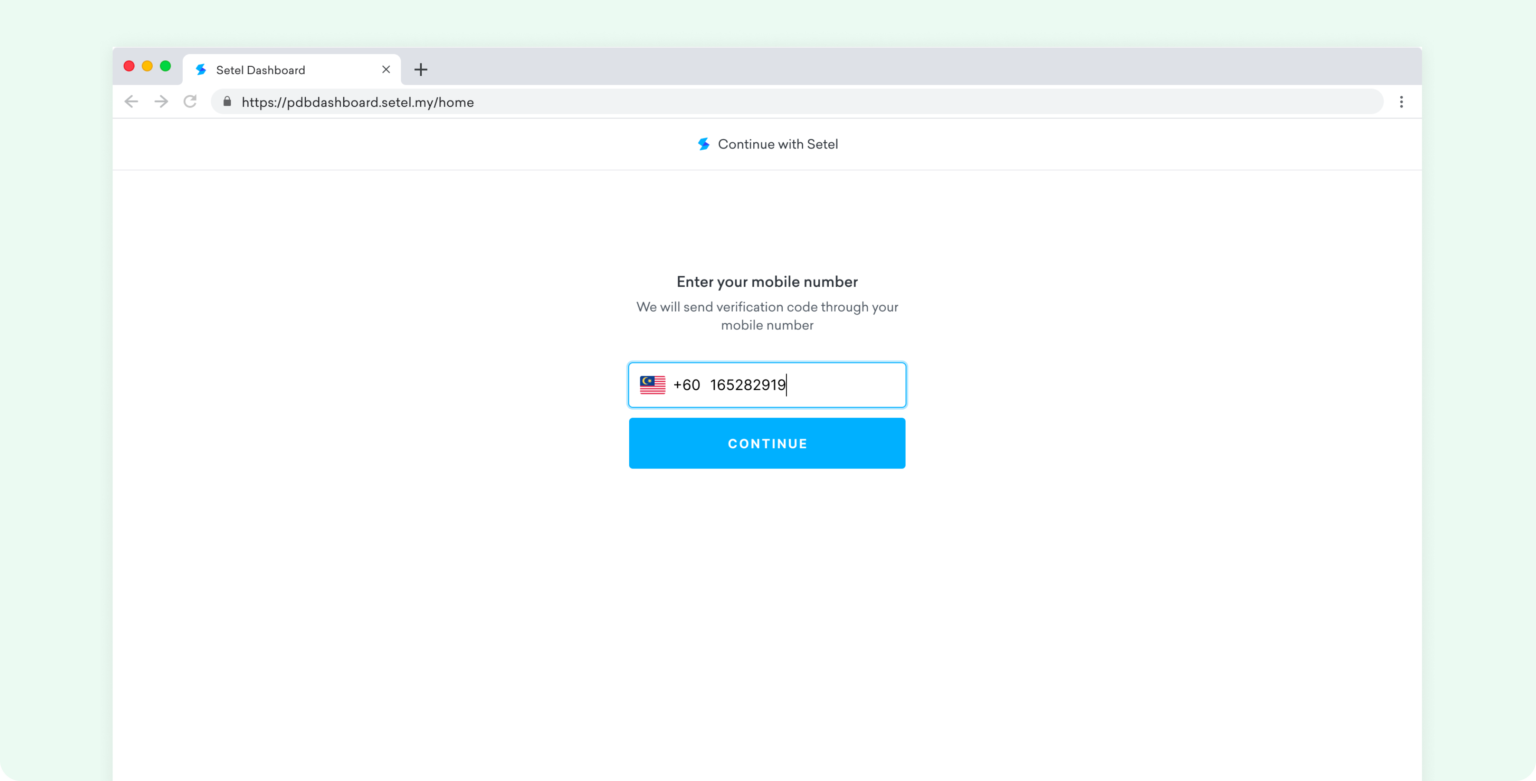Viewport: 1536px width, 781px height.
Task: Click the Setel logo in page header
Action: click(x=704, y=144)
